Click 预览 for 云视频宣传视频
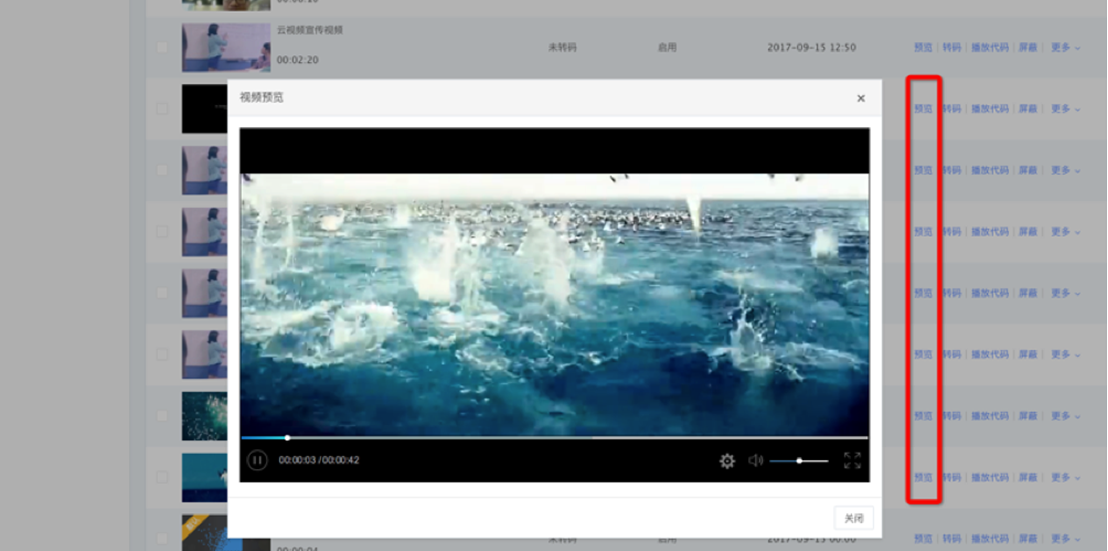 923,47
